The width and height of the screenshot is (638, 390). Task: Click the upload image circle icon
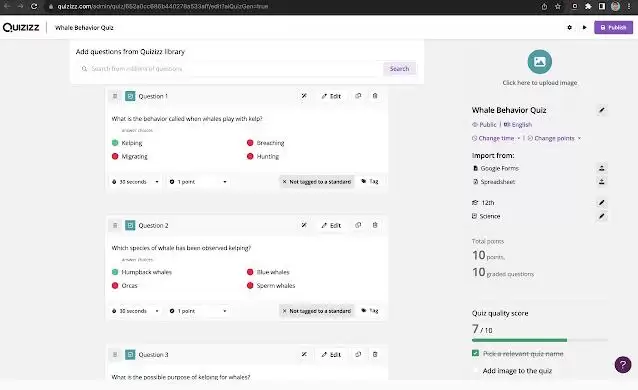pyautogui.click(x=540, y=62)
